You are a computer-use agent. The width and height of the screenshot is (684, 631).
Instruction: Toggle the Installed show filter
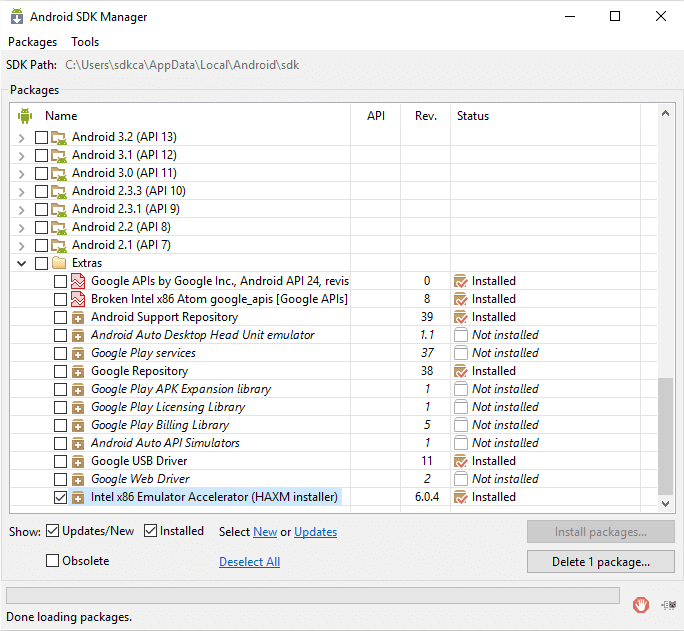[150, 531]
